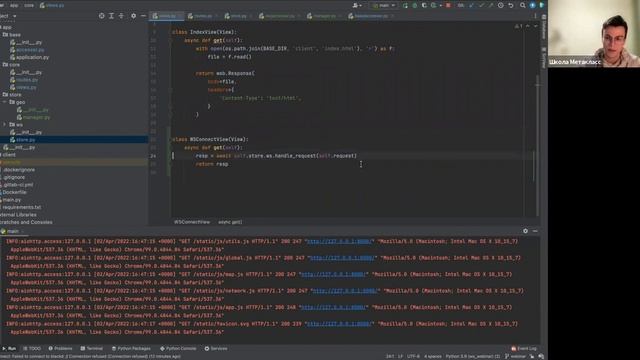Screen dimensions: 640x360
Task: Select application.py in the project tree
Action: (x=29, y=58)
